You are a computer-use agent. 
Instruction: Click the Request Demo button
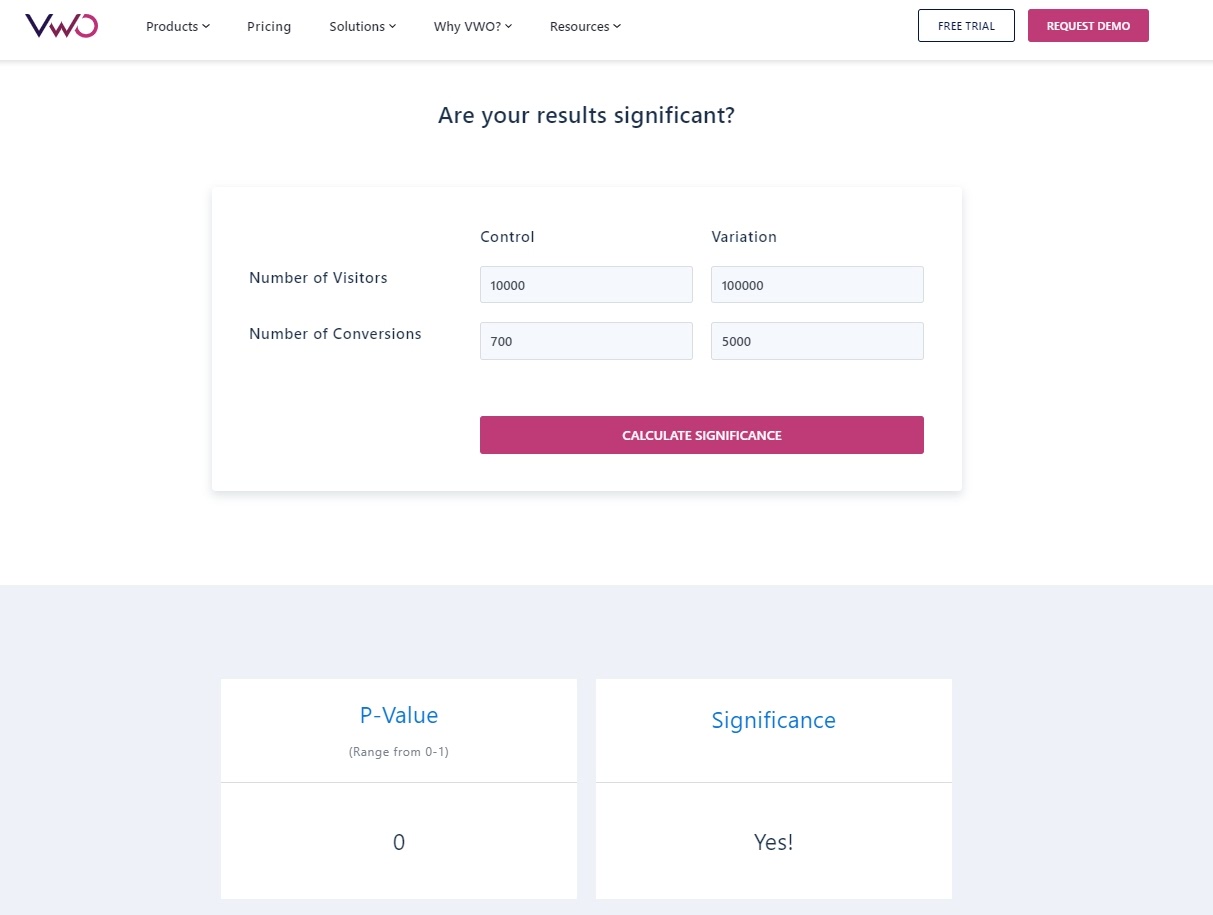(1088, 26)
